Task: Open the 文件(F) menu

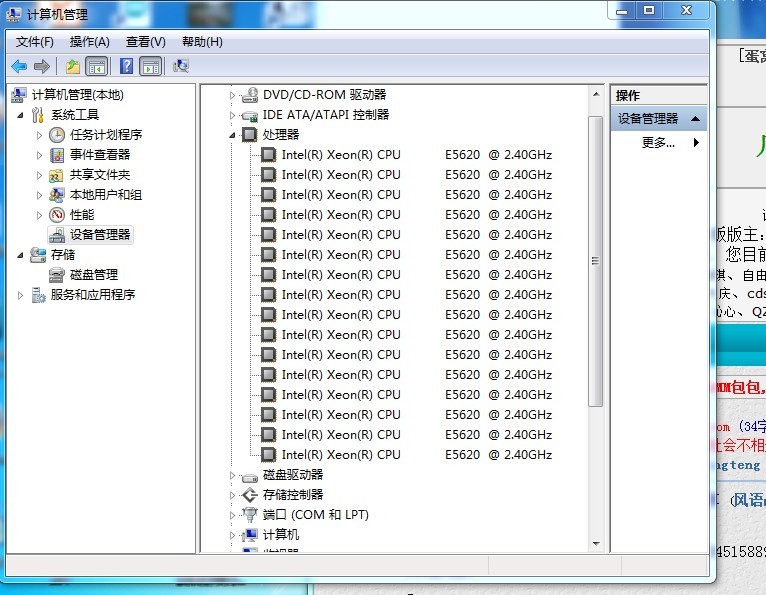Action: [x=35, y=42]
